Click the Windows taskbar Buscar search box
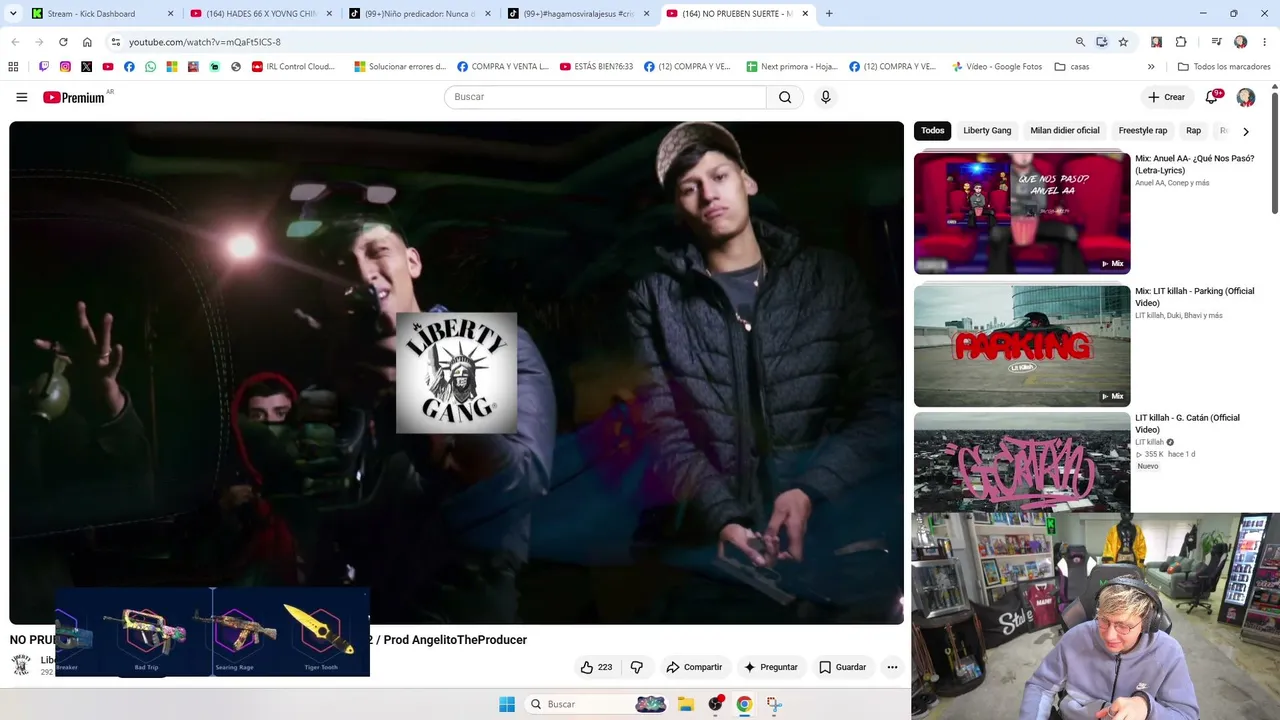 pyautogui.click(x=597, y=704)
